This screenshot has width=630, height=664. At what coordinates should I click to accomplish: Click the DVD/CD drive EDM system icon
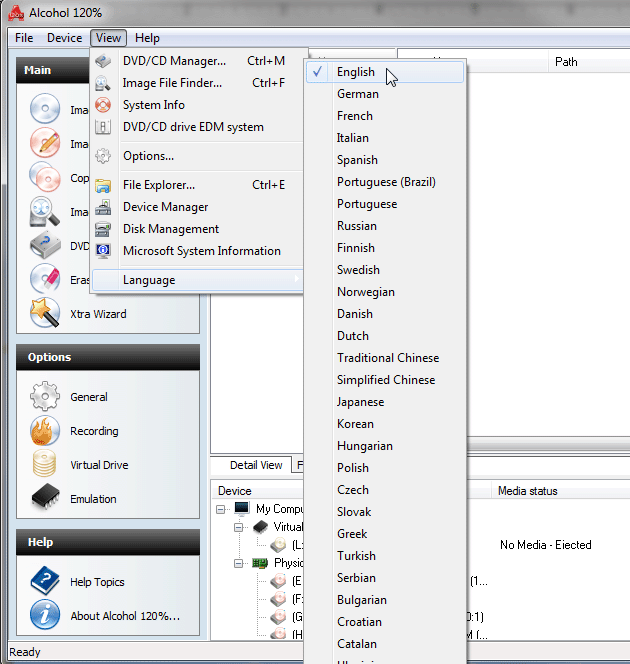[103, 127]
